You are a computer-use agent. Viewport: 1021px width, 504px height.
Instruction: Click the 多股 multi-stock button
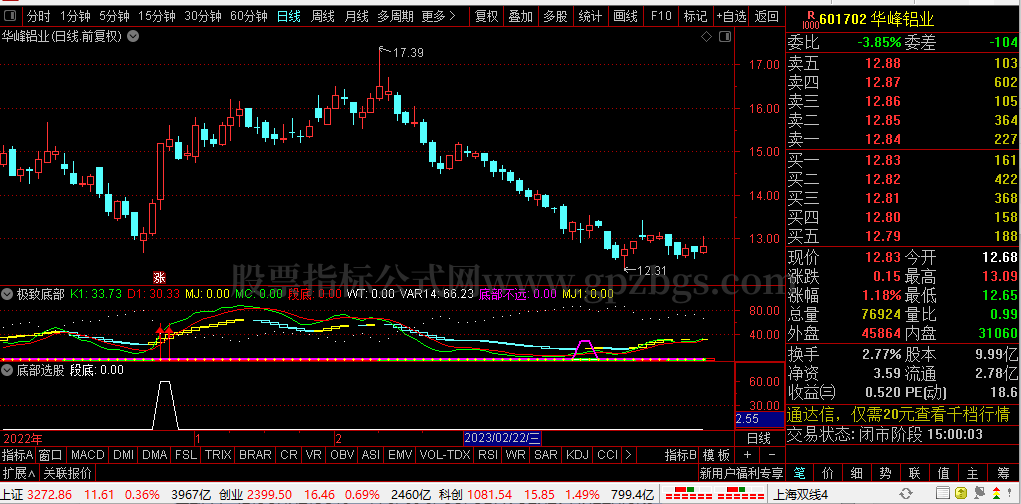click(555, 16)
